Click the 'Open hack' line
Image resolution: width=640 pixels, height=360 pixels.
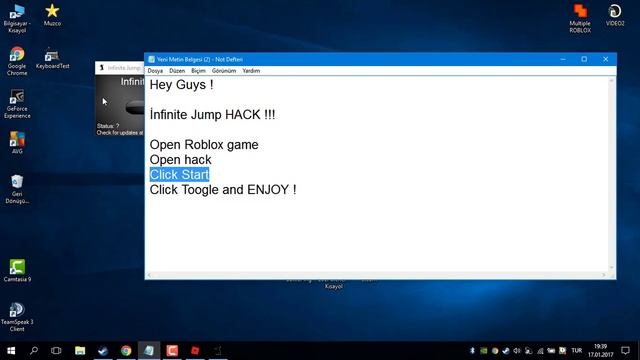coord(180,160)
